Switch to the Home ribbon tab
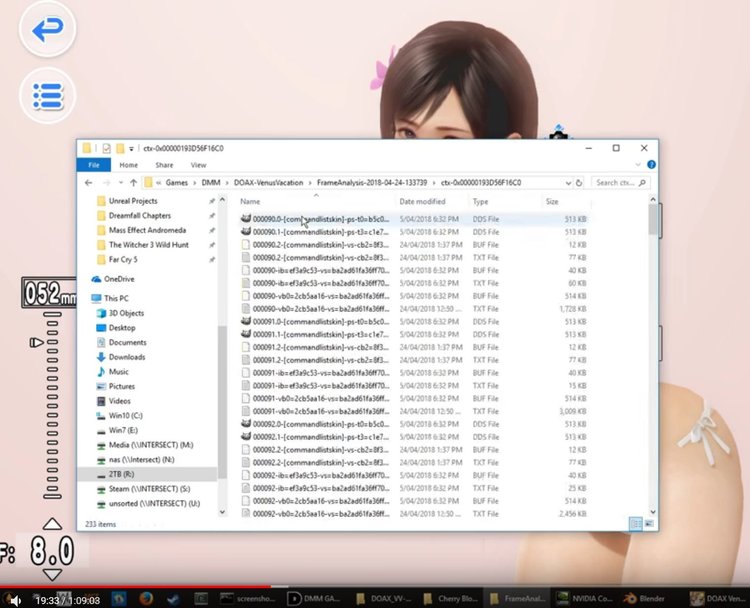The height and width of the screenshot is (608, 750). click(x=128, y=165)
